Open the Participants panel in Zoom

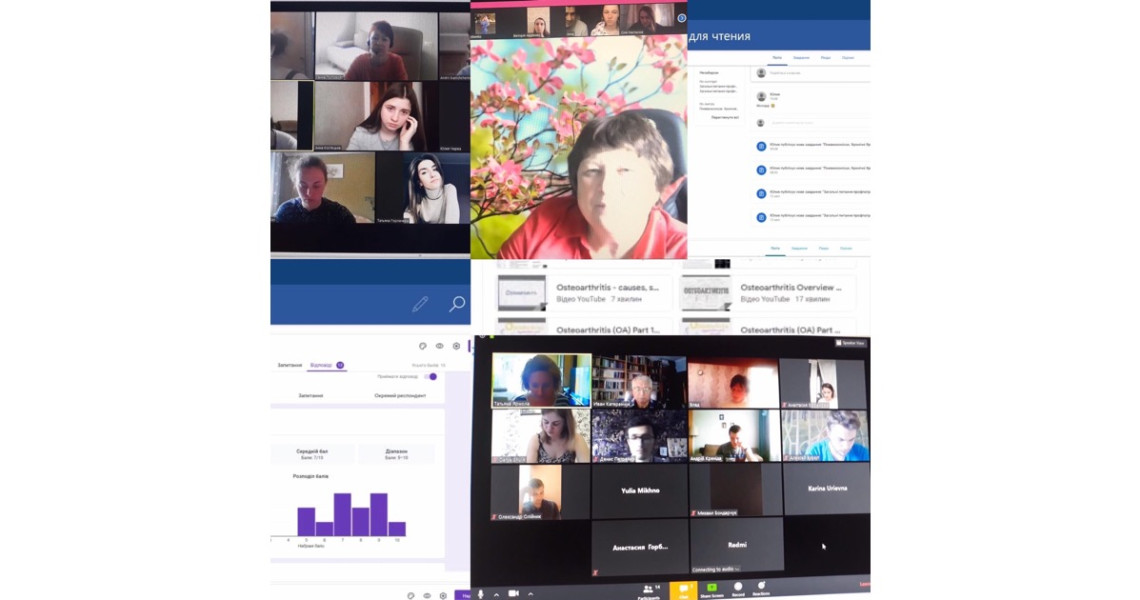tap(649, 591)
